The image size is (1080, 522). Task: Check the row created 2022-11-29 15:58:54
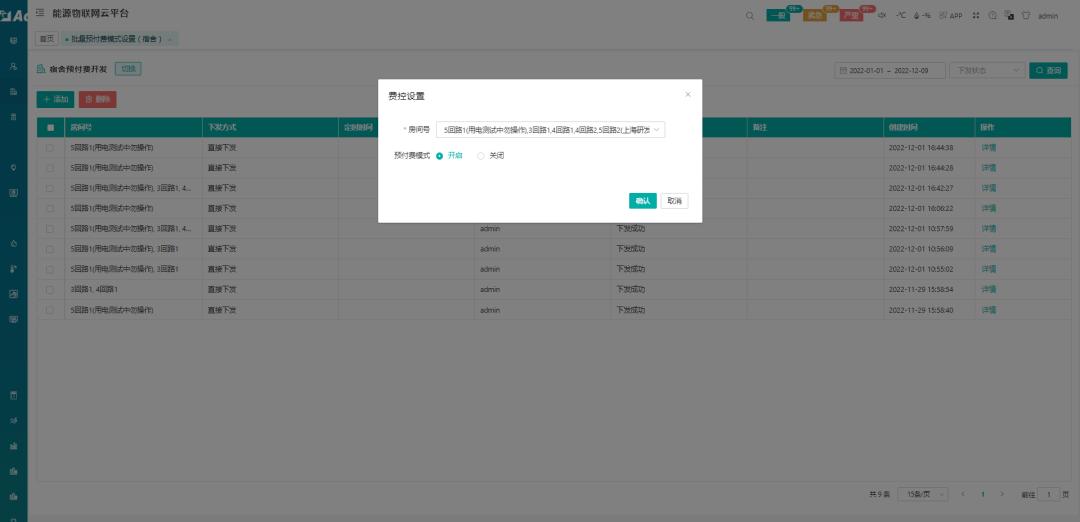click(x=50, y=289)
